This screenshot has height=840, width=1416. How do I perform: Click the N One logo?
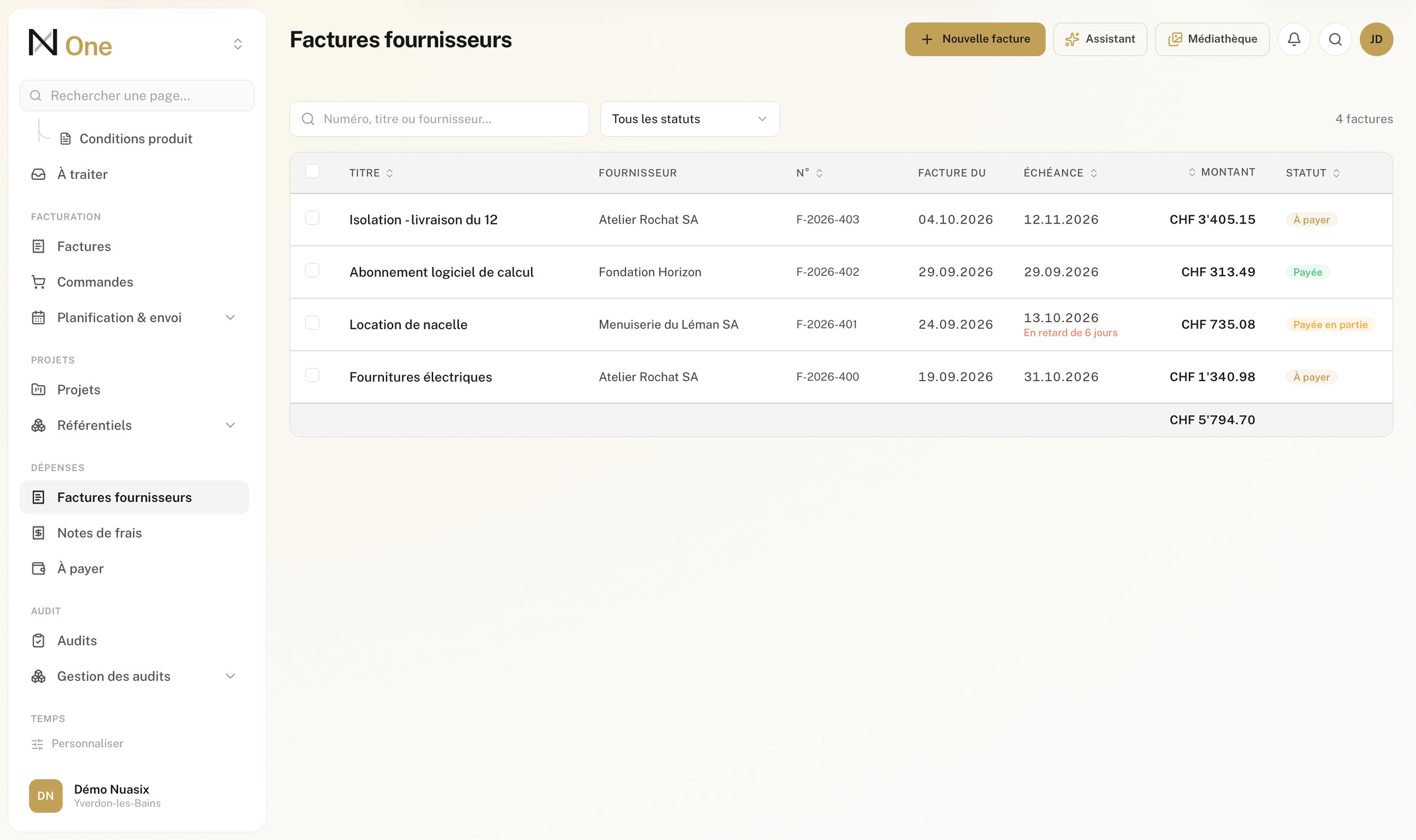click(x=70, y=44)
